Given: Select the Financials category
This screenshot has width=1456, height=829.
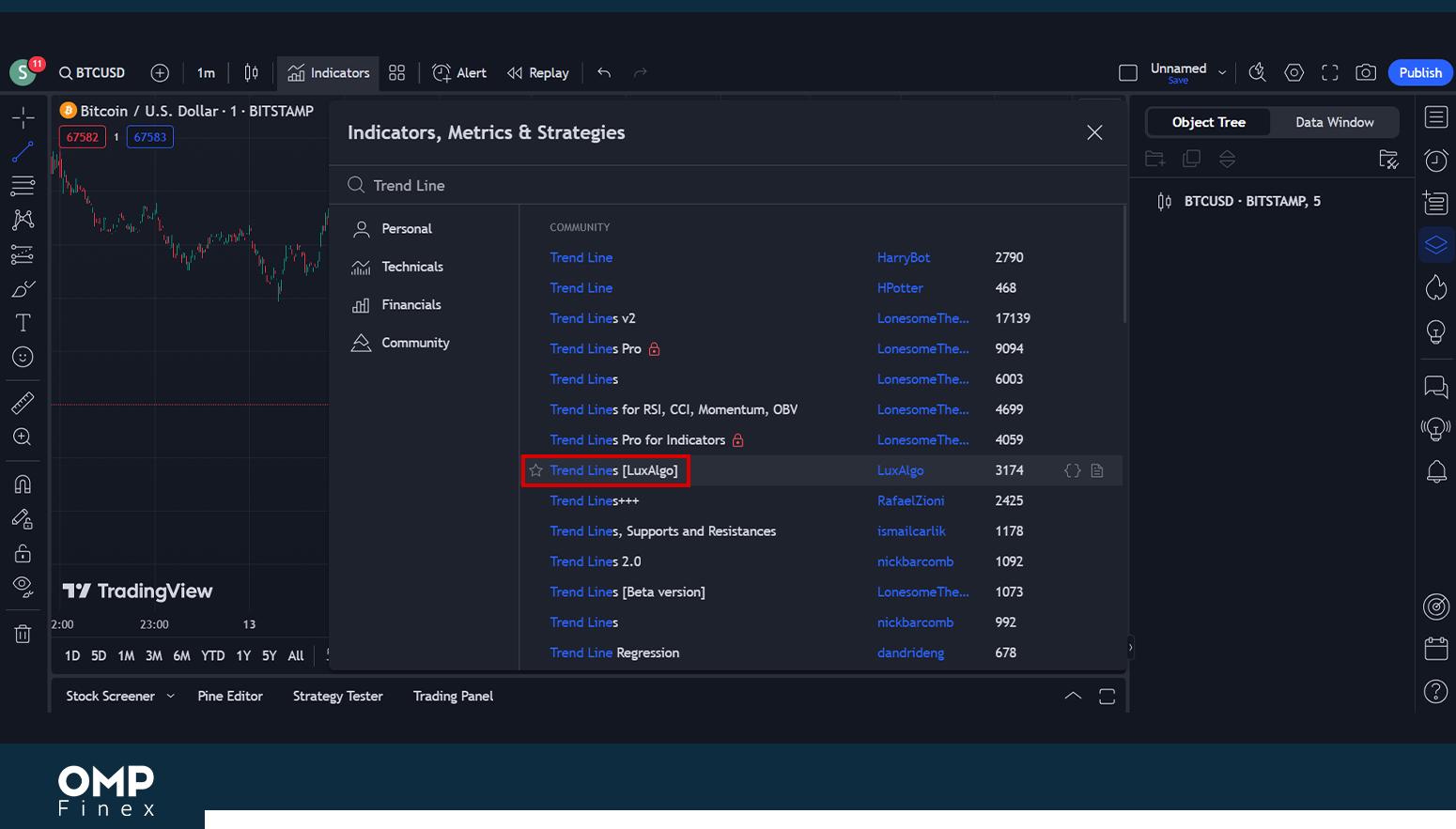Looking at the screenshot, I should coord(411,304).
